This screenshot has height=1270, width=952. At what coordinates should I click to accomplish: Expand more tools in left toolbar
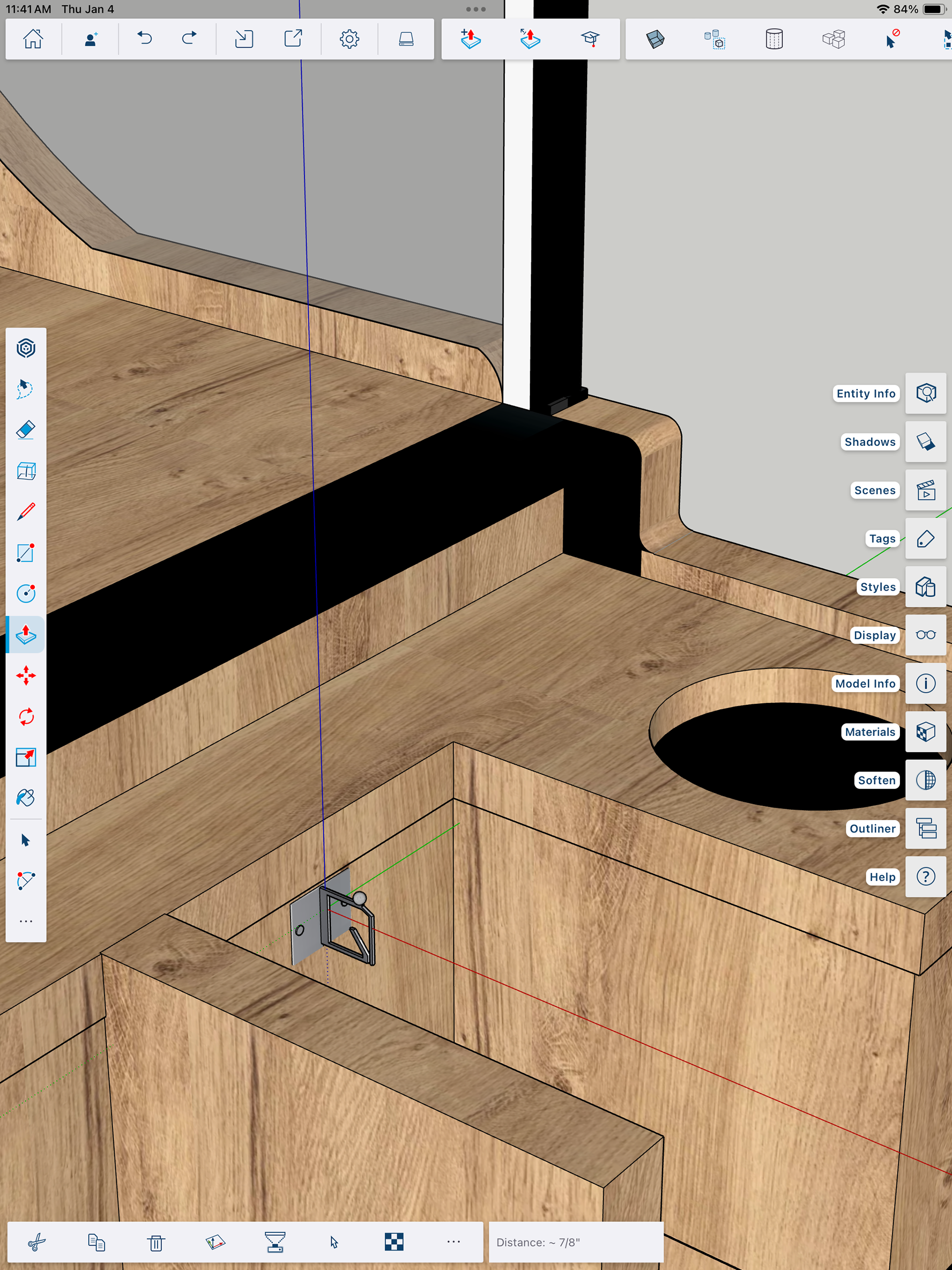[26, 921]
